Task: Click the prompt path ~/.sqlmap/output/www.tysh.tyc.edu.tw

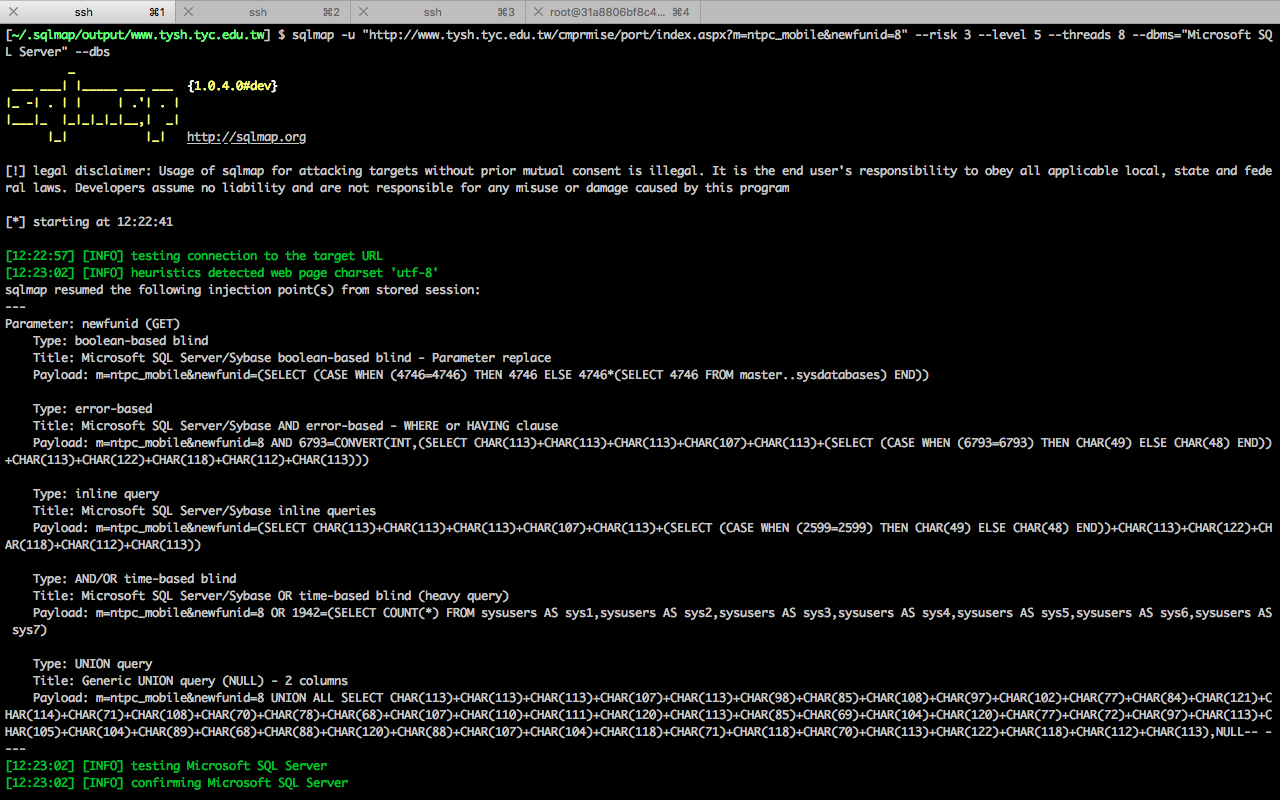Action: coord(138,35)
